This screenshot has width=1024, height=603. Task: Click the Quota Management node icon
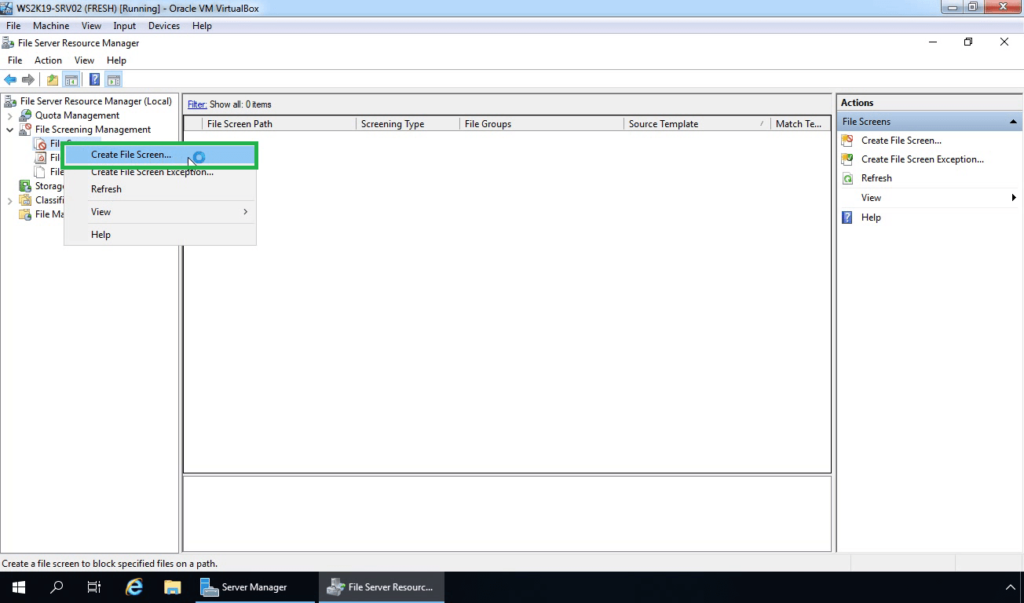(25, 116)
